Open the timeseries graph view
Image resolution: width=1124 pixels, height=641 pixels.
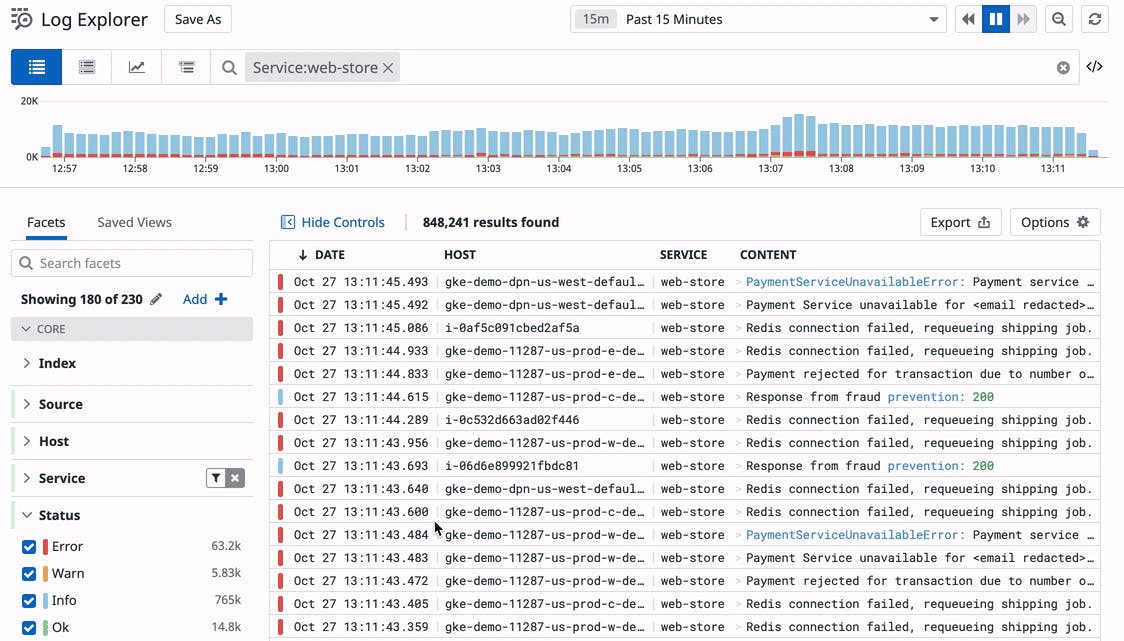[x=137, y=67]
